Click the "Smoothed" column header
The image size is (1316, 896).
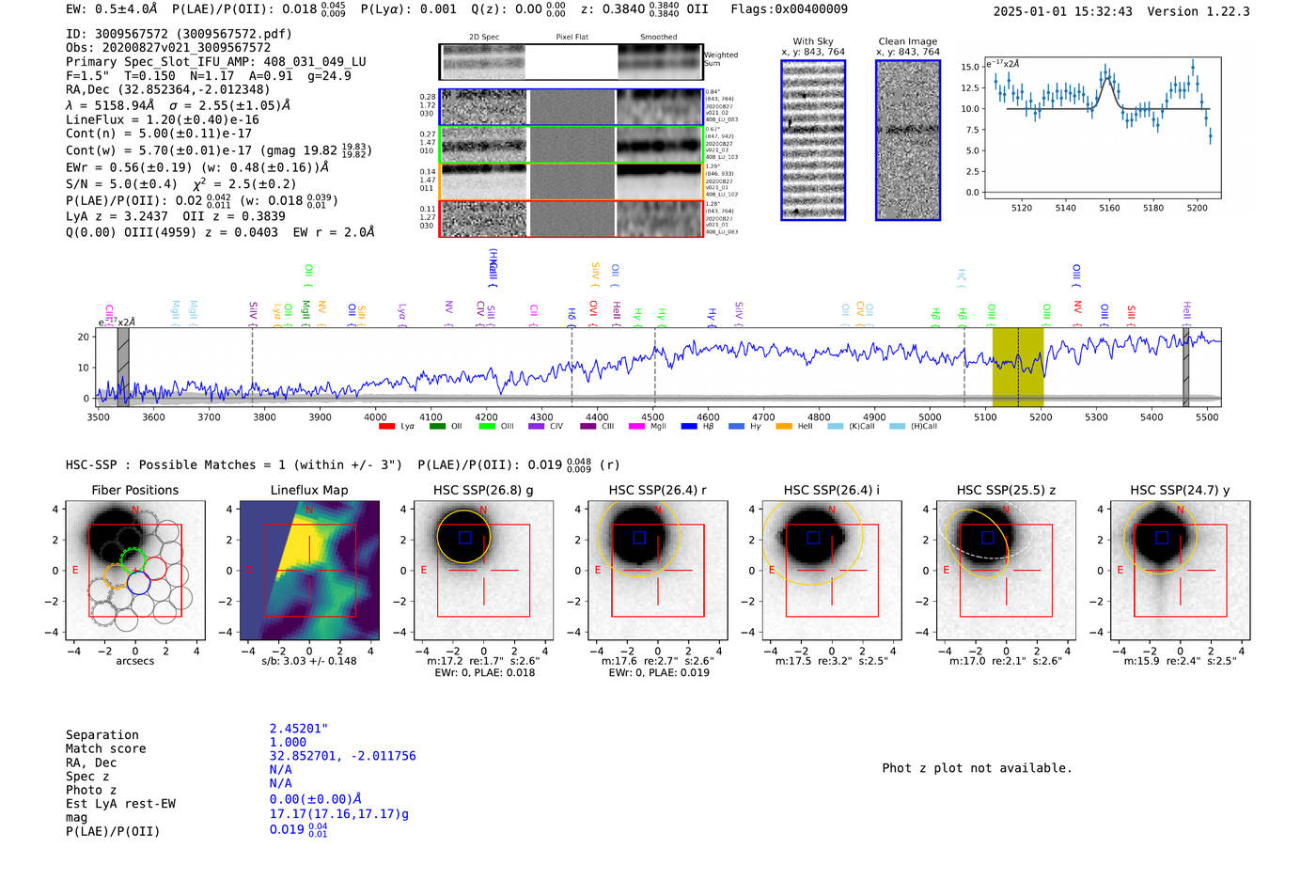click(659, 38)
